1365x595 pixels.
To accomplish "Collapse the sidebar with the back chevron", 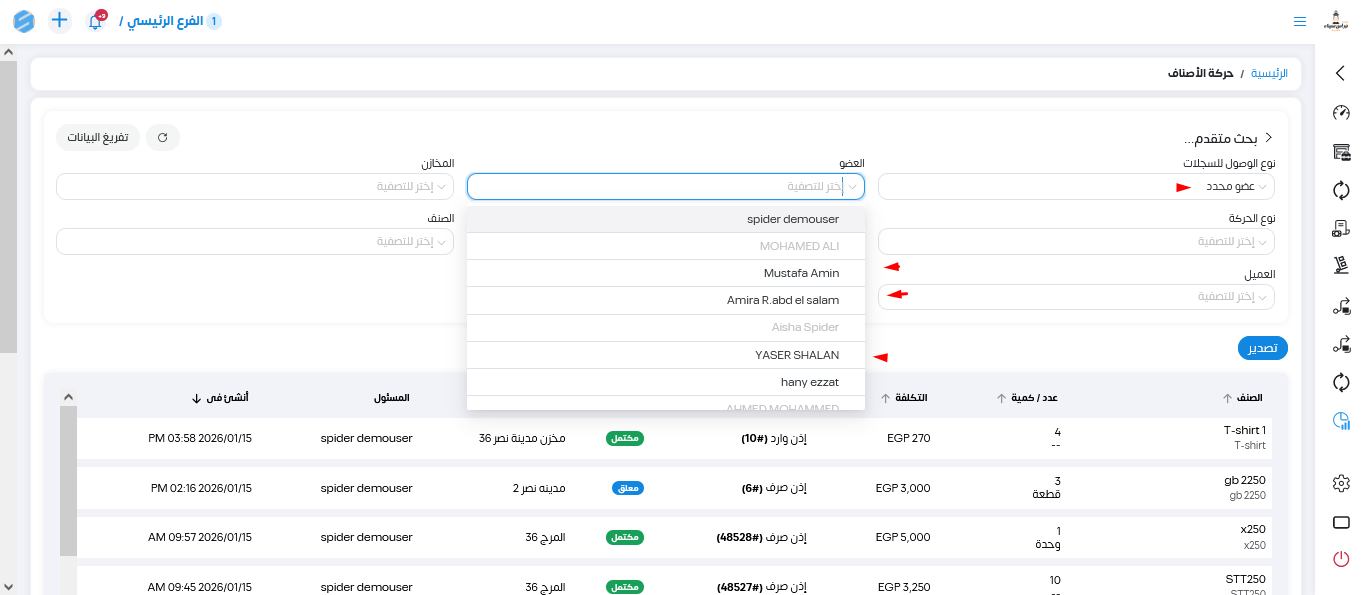I will click(1341, 73).
